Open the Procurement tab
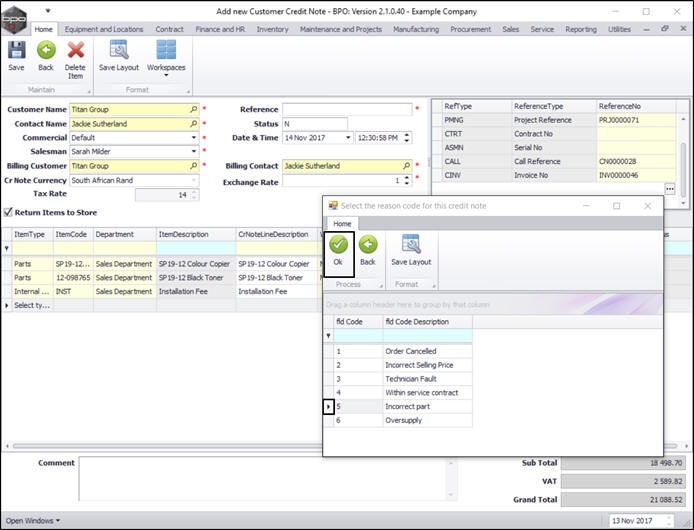 coord(470,29)
